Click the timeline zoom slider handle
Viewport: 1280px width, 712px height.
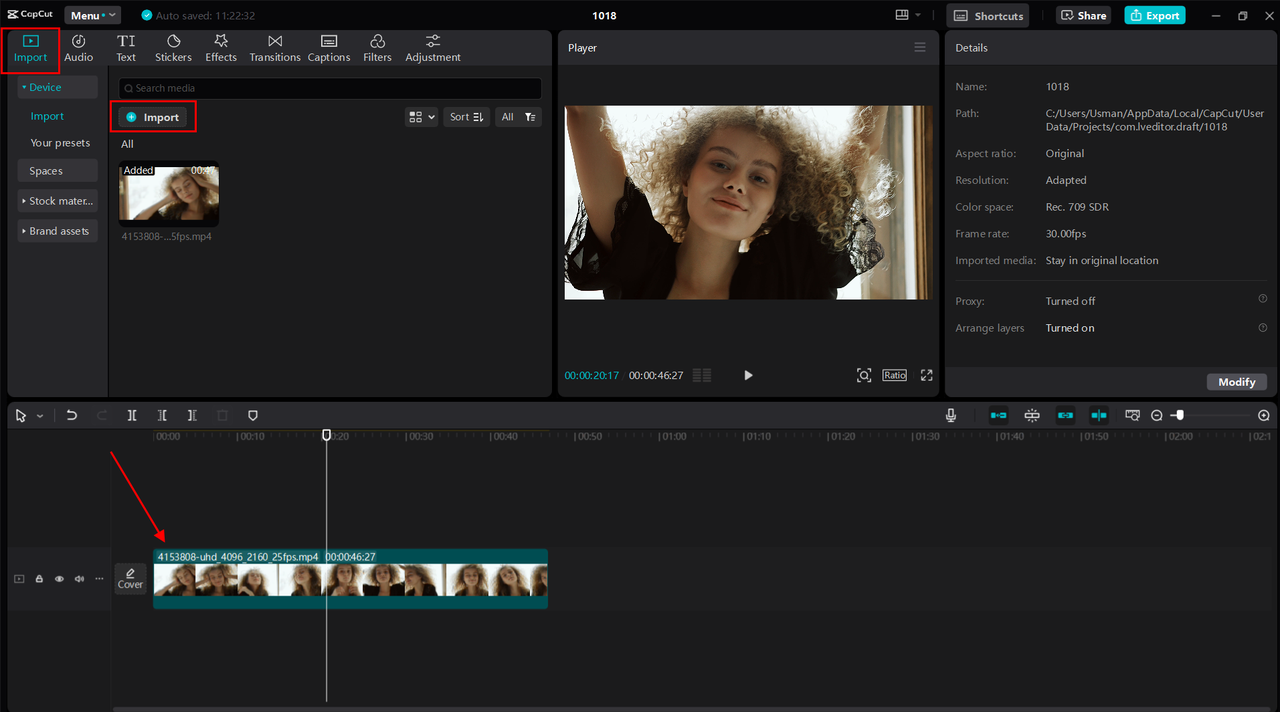click(x=1179, y=415)
